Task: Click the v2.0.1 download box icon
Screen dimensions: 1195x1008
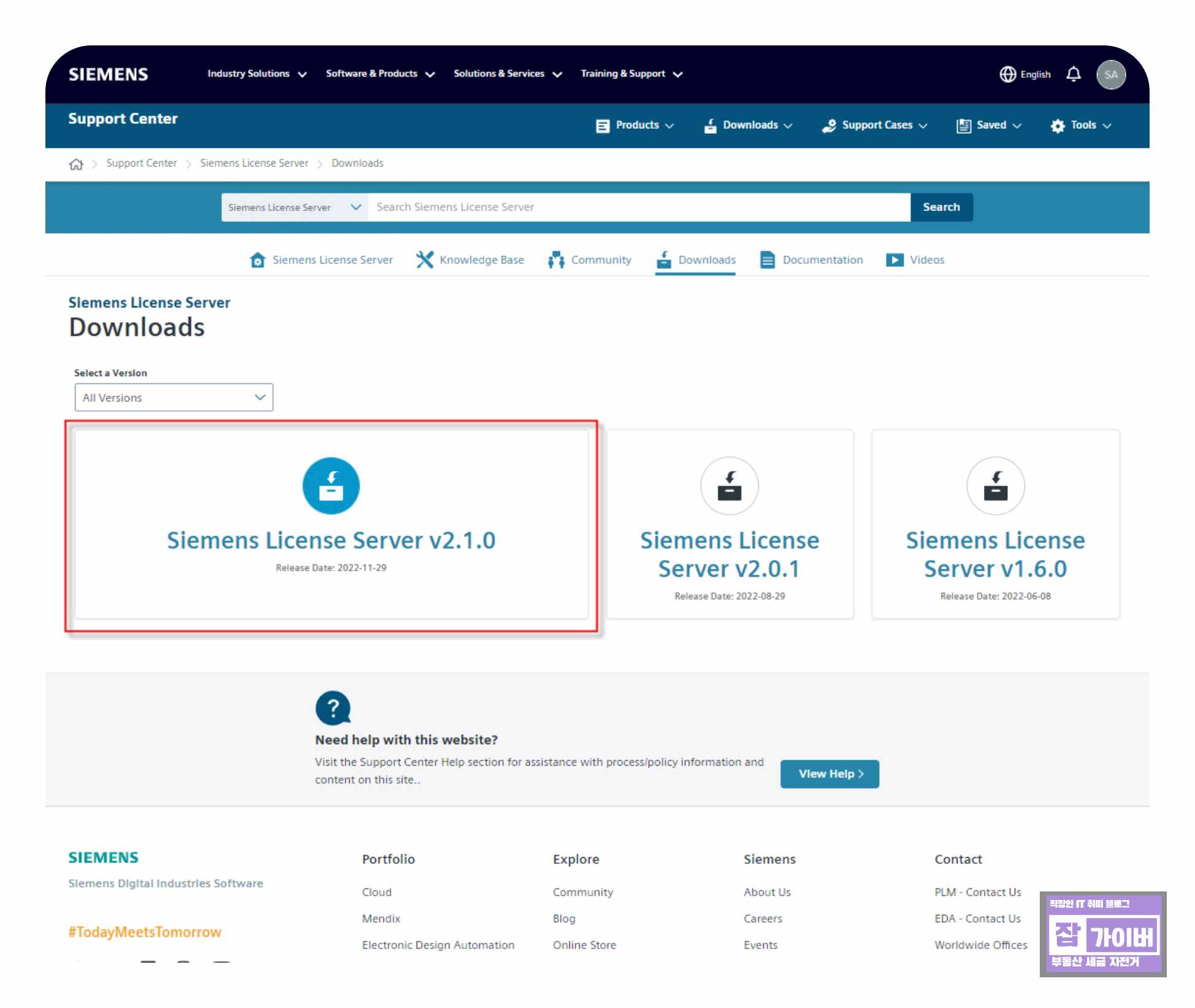Action: coord(729,486)
